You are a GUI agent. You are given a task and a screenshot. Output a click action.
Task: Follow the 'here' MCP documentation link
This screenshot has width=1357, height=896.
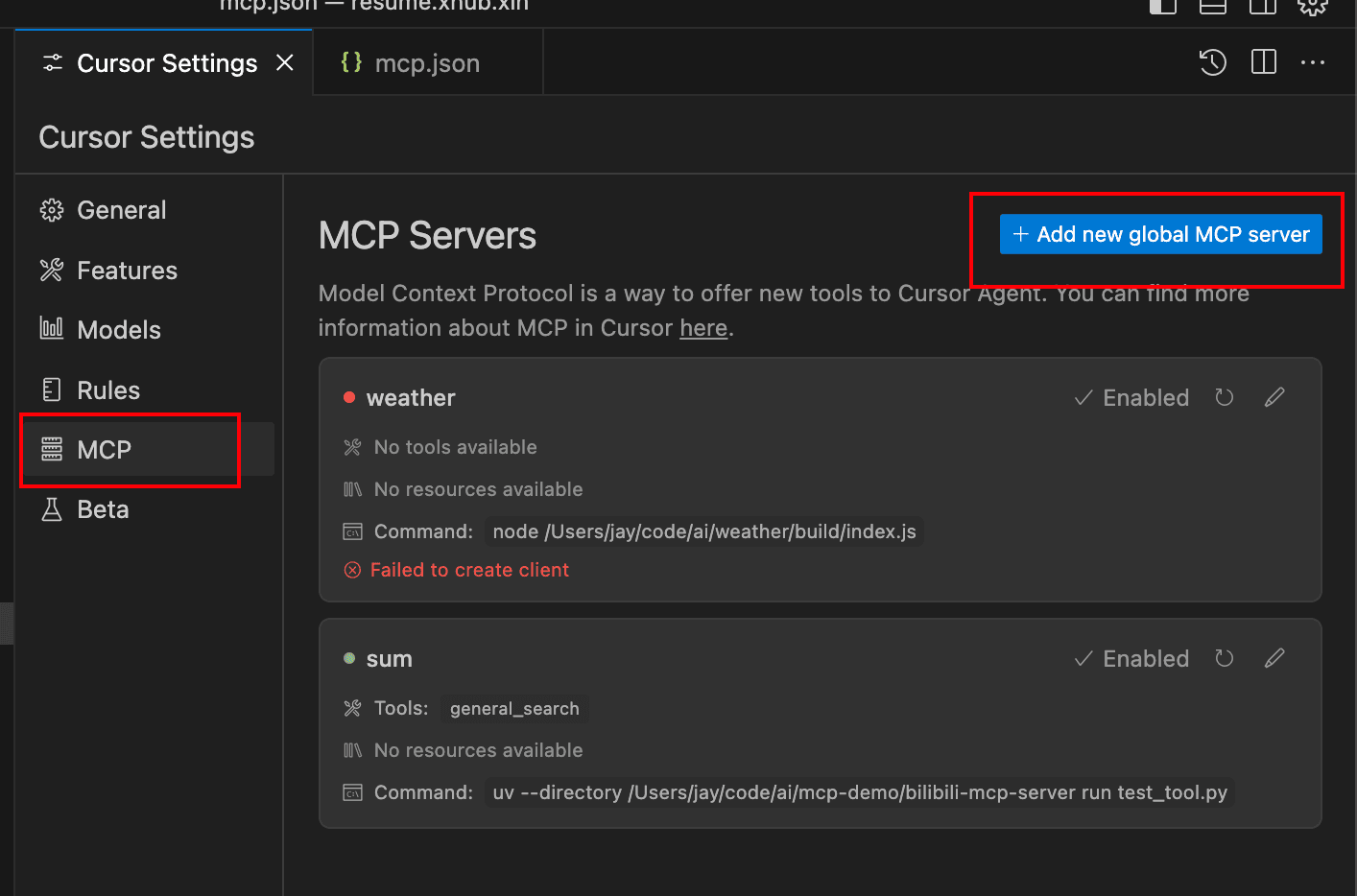coord(703,328)
